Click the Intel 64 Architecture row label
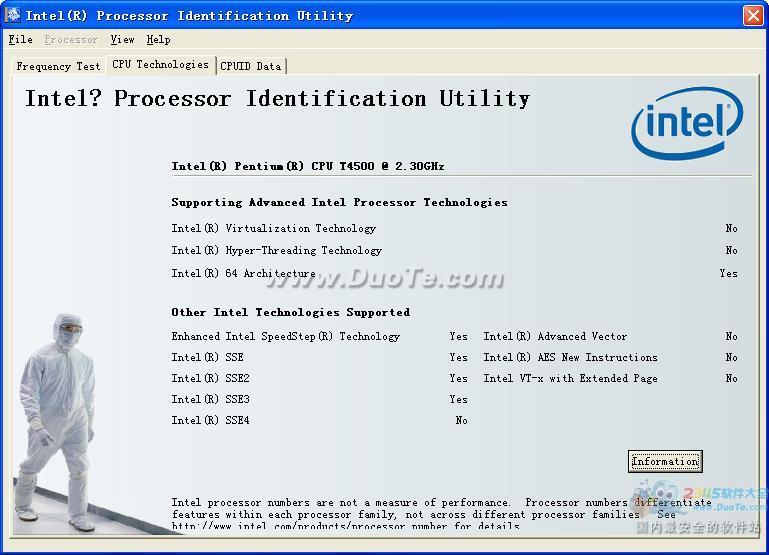Viewport: 769px width, 555px height. pyautogui.click(x=244, y=273)
